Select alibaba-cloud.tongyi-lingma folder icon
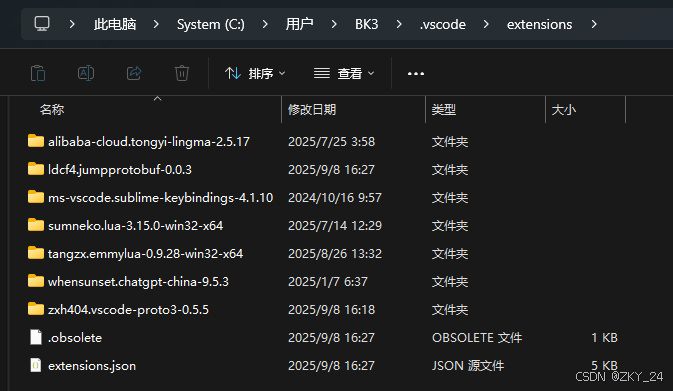Image resolution: width=673 pixels, height=391 pixels. (36, 141)
